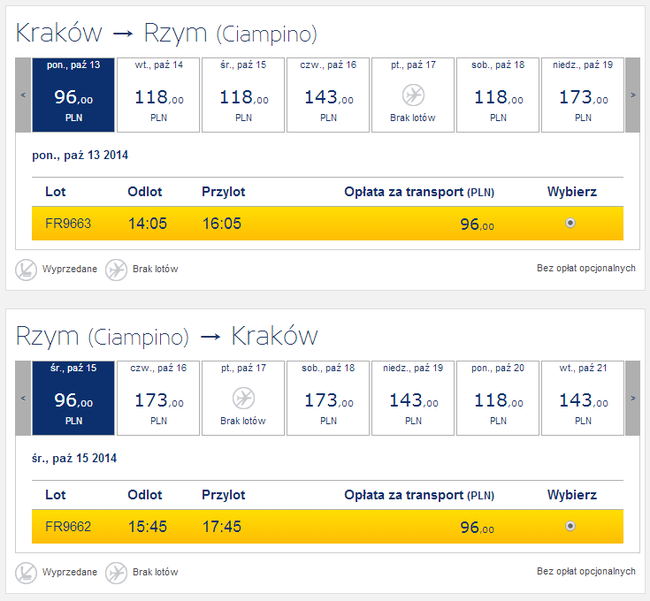Switch to the czw., paź 16 return date tab
650x601 pixels.
[158, 398]
